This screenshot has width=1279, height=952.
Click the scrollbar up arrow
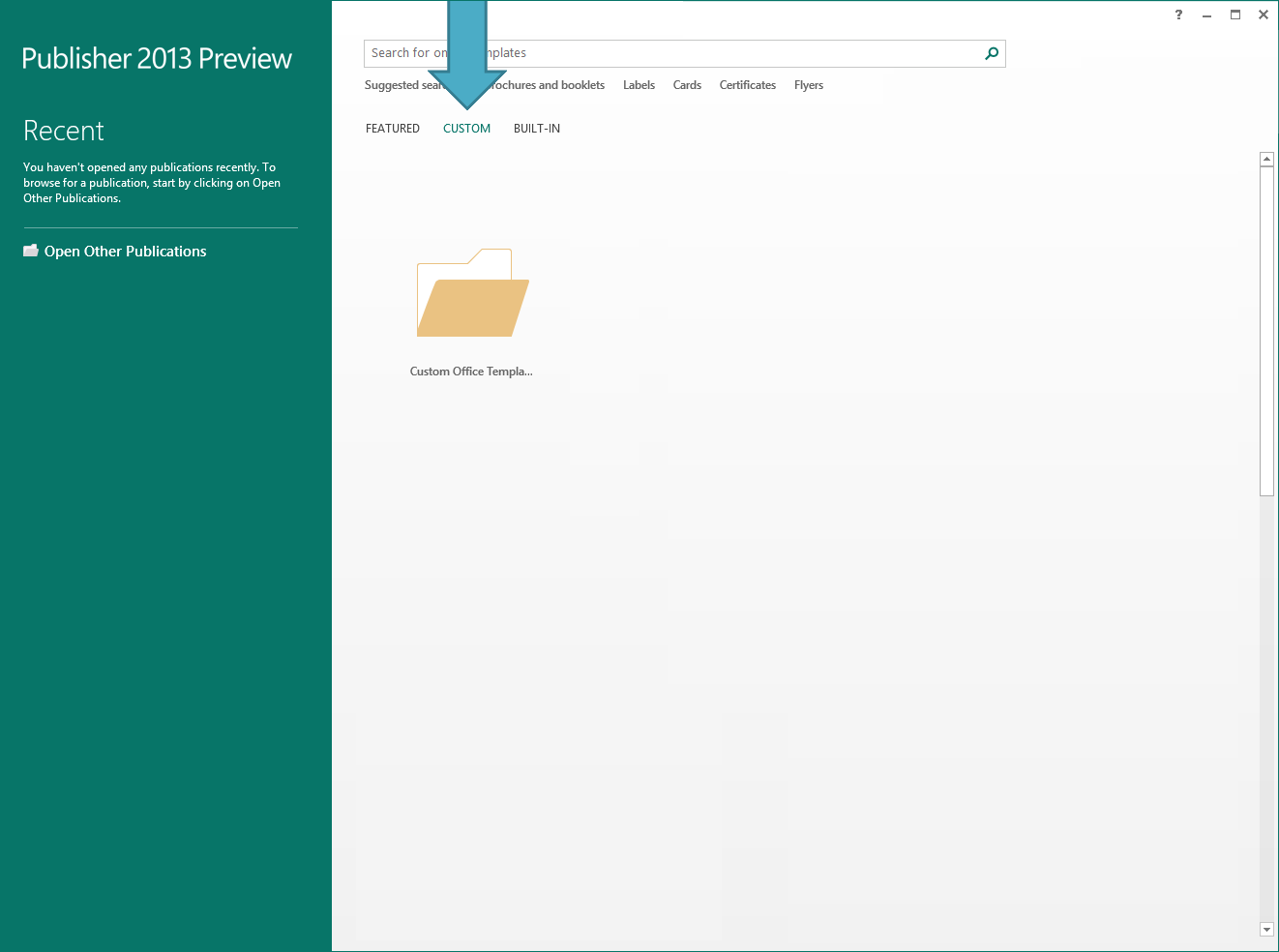click(x=1266, y=159)
